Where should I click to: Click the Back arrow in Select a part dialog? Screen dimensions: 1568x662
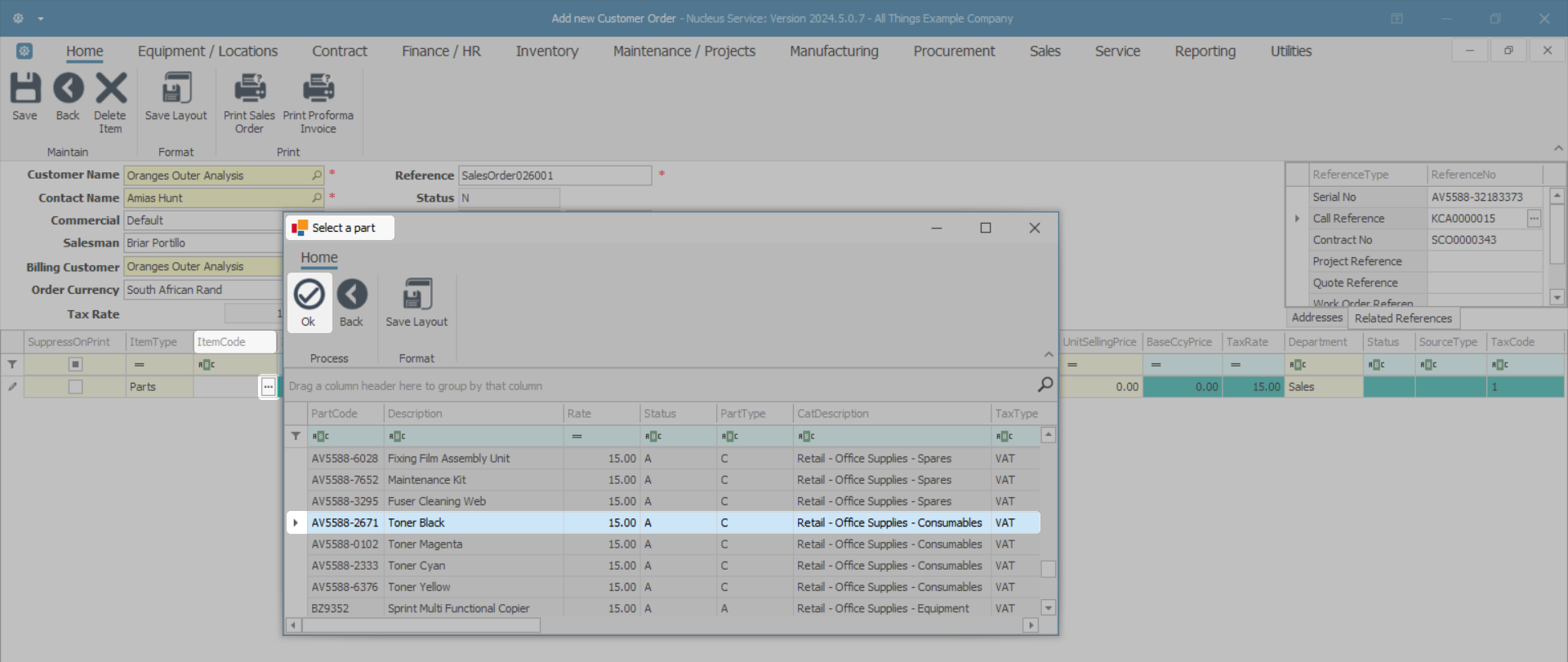(x=352, y=295)
